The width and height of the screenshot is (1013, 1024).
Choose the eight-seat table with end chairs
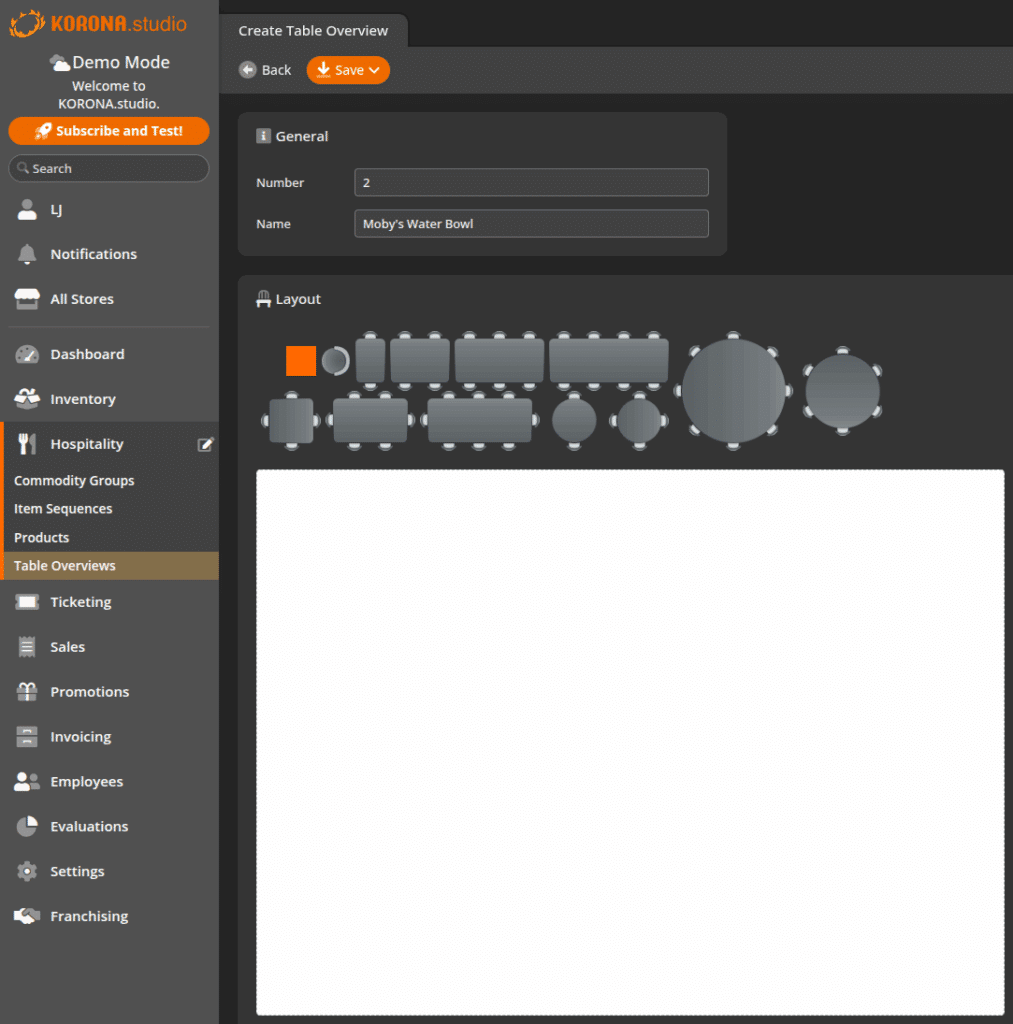click(479, 421)
